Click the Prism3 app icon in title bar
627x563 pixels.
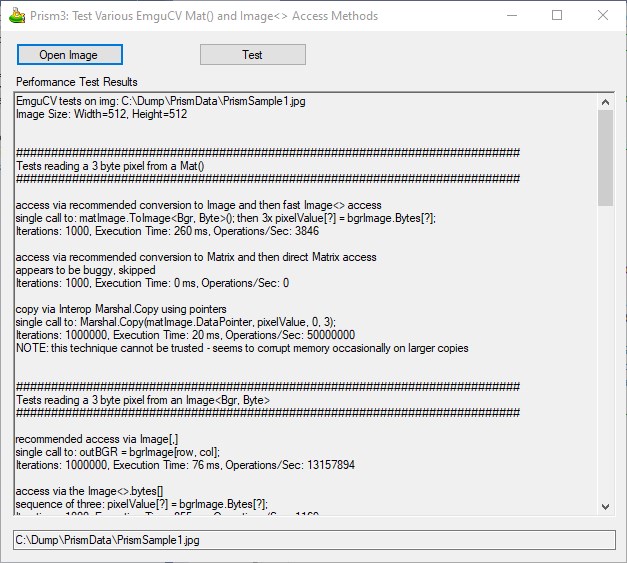[16, 15]
